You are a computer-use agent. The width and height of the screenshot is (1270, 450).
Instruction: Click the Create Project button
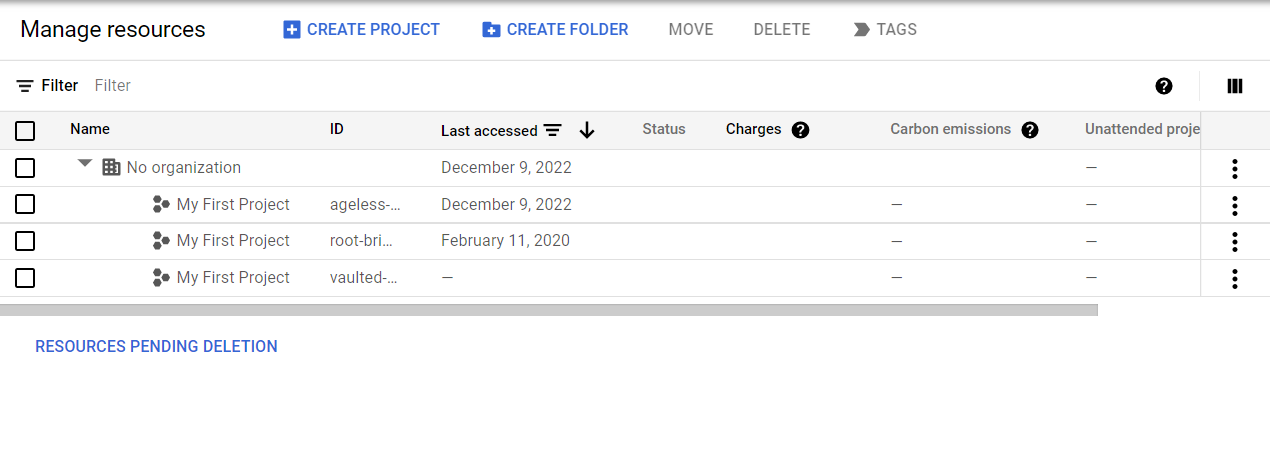point(362,30)
